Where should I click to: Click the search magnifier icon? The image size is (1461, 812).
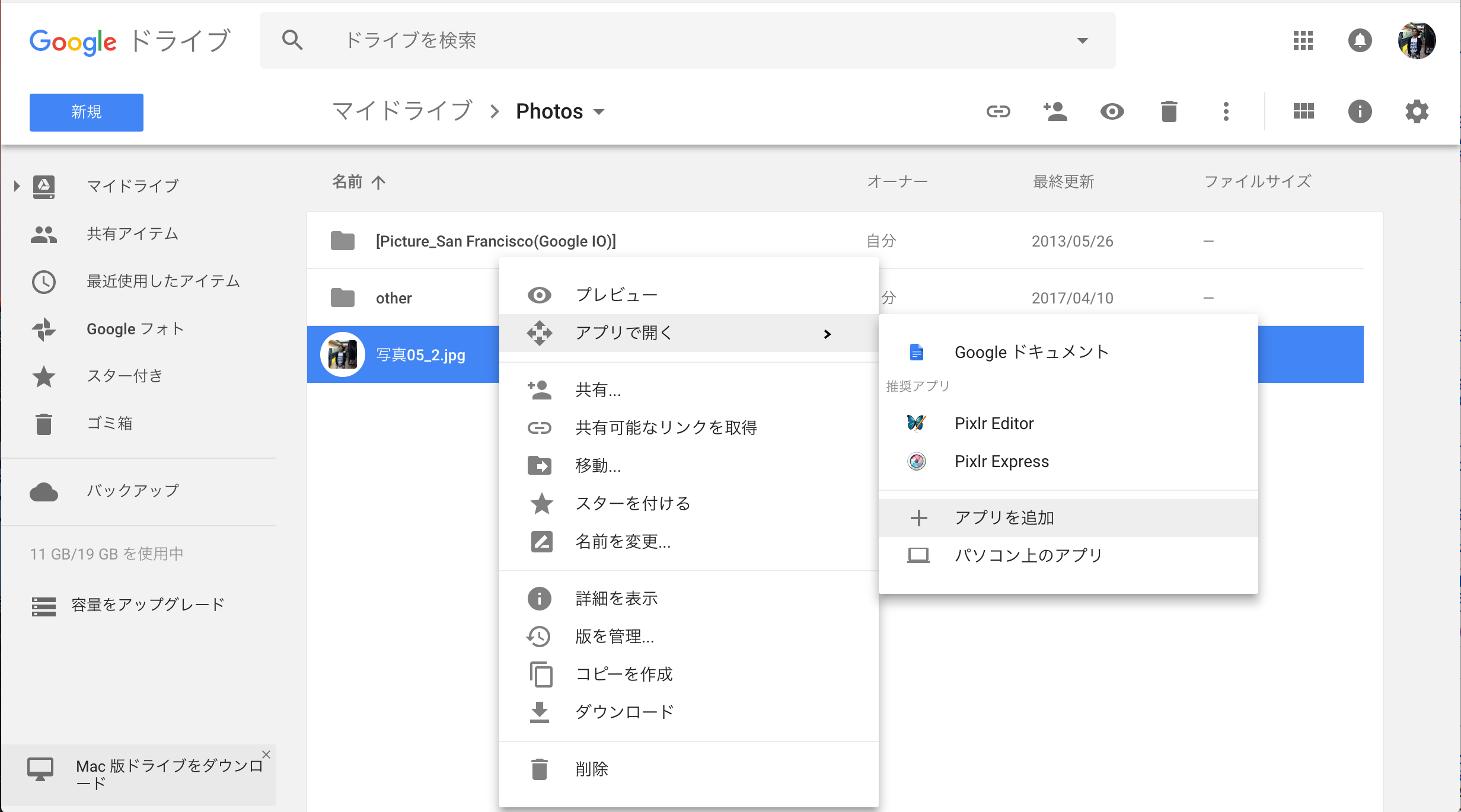click(292, 40)
